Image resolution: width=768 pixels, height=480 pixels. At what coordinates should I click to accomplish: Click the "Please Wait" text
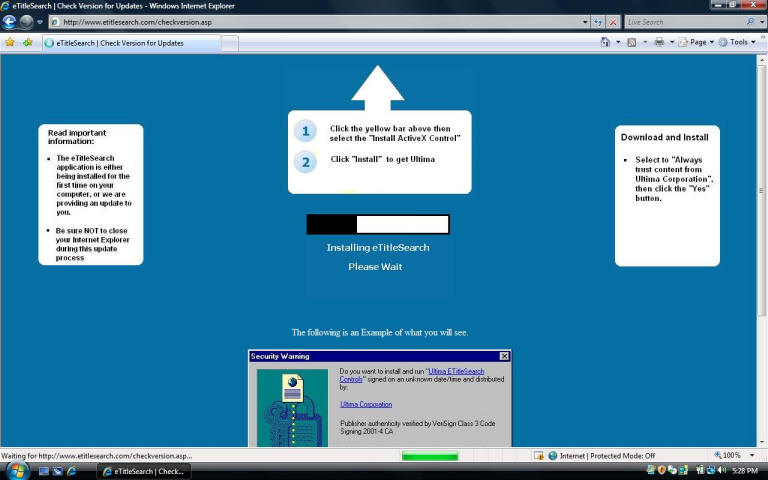coord(375,267)
